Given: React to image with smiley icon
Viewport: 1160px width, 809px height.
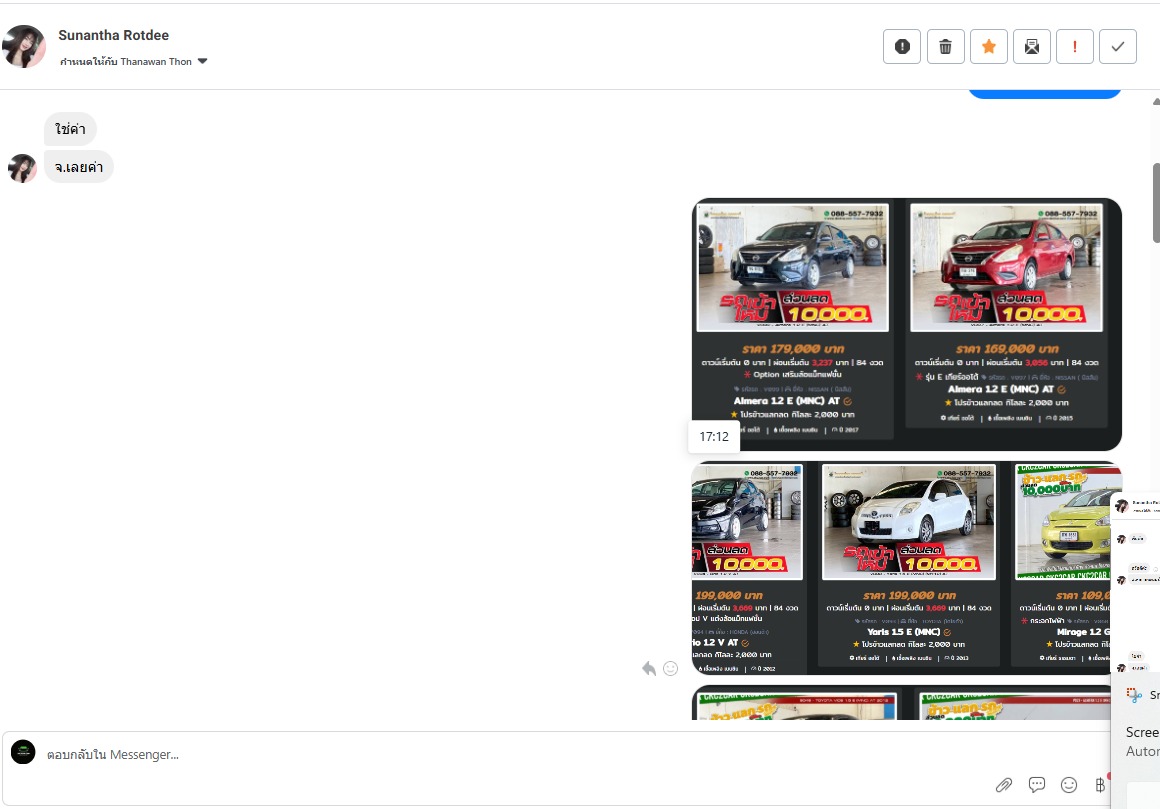Looking at the screenshot, I should 670,668.
